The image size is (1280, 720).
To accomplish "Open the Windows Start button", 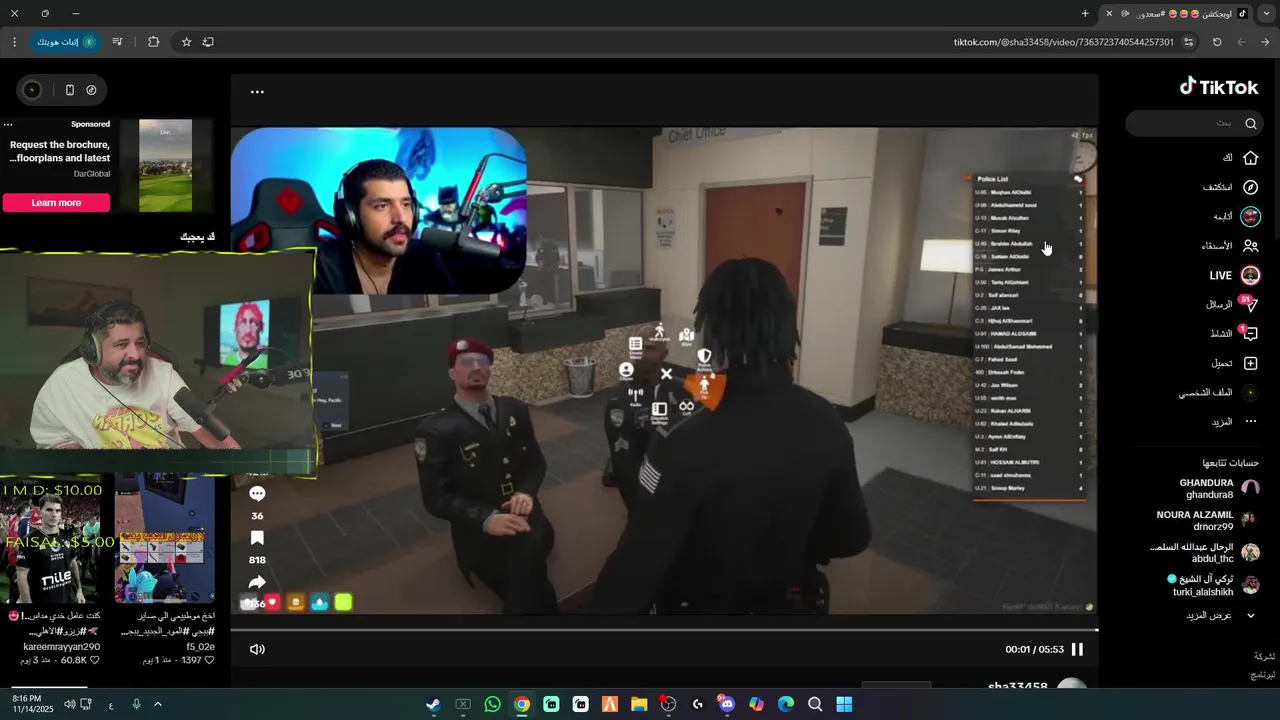I will (x=844, y=704).
